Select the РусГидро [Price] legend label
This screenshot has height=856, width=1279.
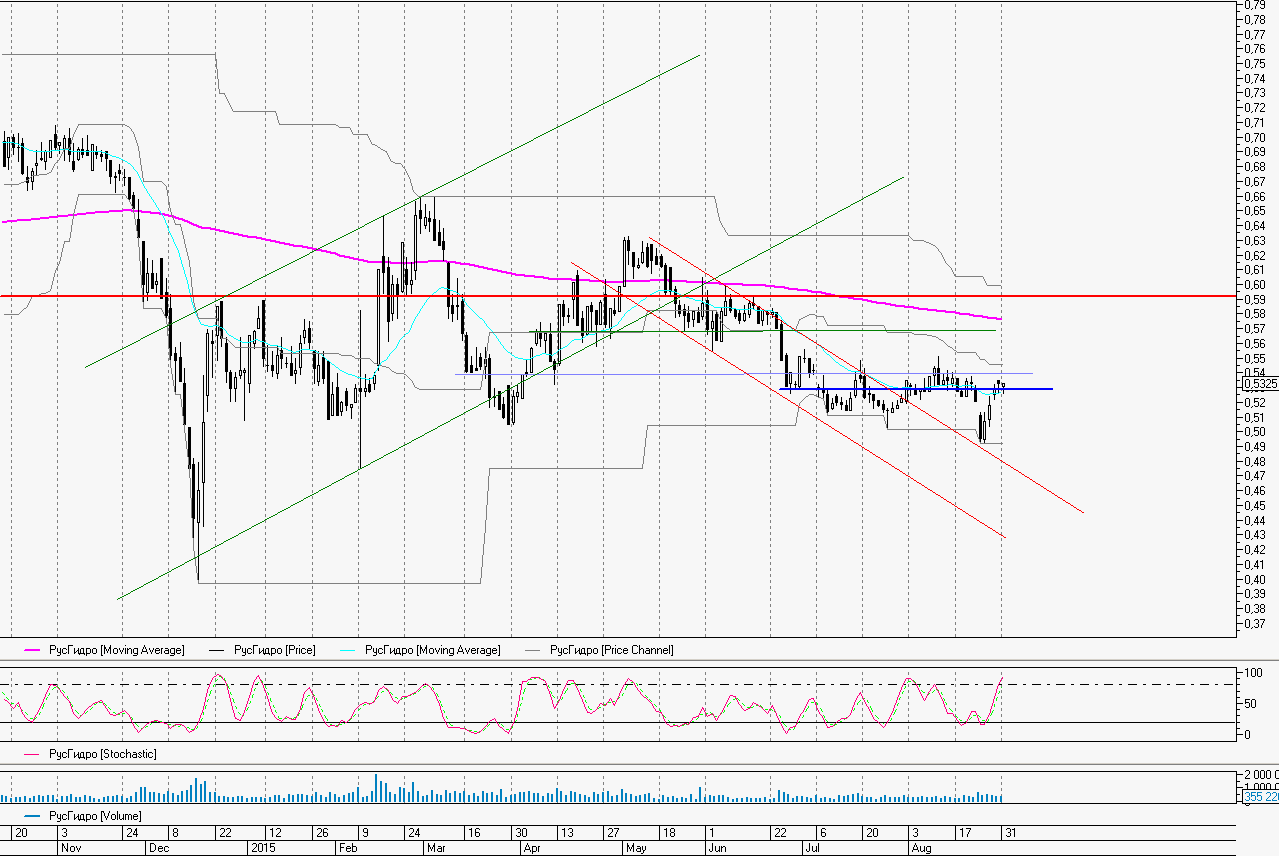[274, 651]
